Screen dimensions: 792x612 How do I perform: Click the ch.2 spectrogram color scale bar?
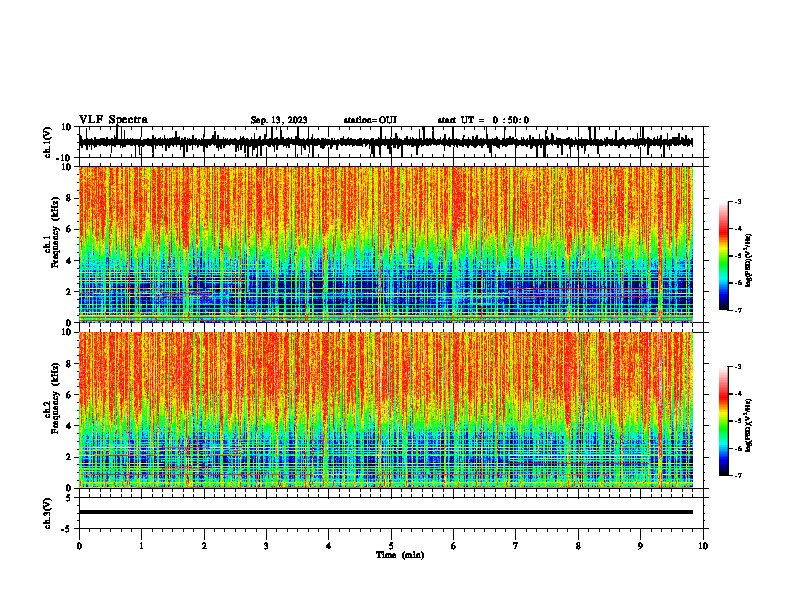tap(723, 421)
